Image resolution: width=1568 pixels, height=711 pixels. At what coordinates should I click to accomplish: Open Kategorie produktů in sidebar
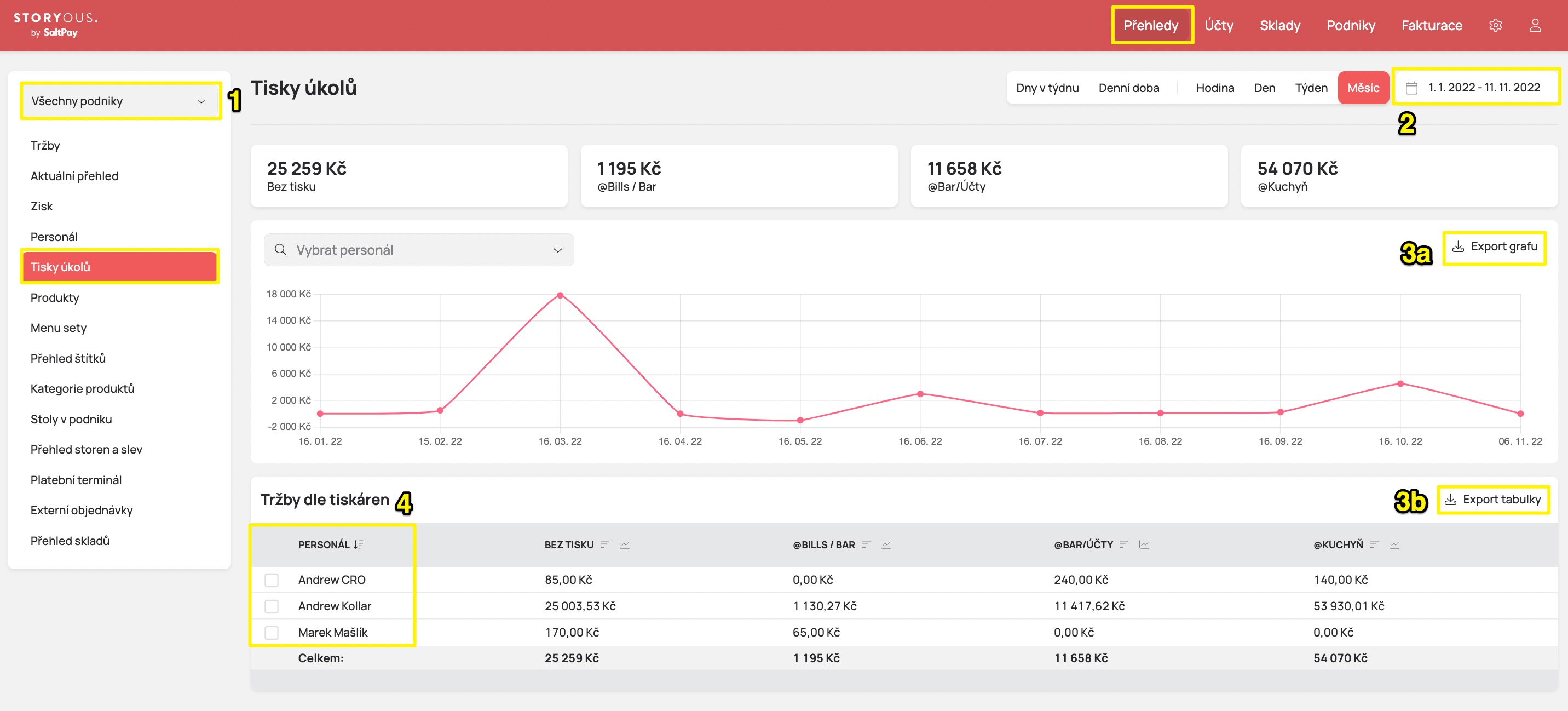pyautogui.click(x=82, y=389)
